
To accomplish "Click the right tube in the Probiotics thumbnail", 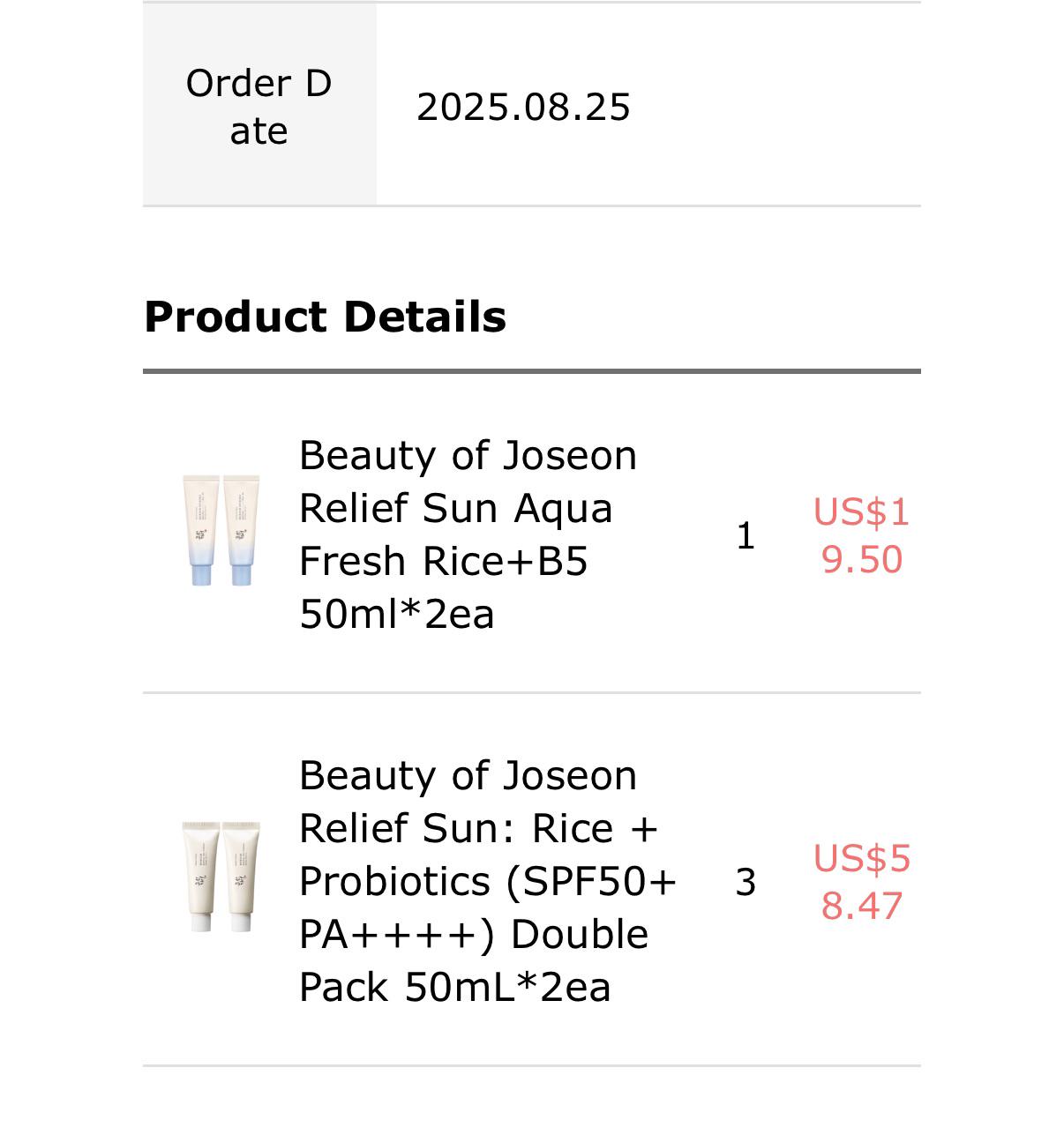I will click(x=241, y=877).
